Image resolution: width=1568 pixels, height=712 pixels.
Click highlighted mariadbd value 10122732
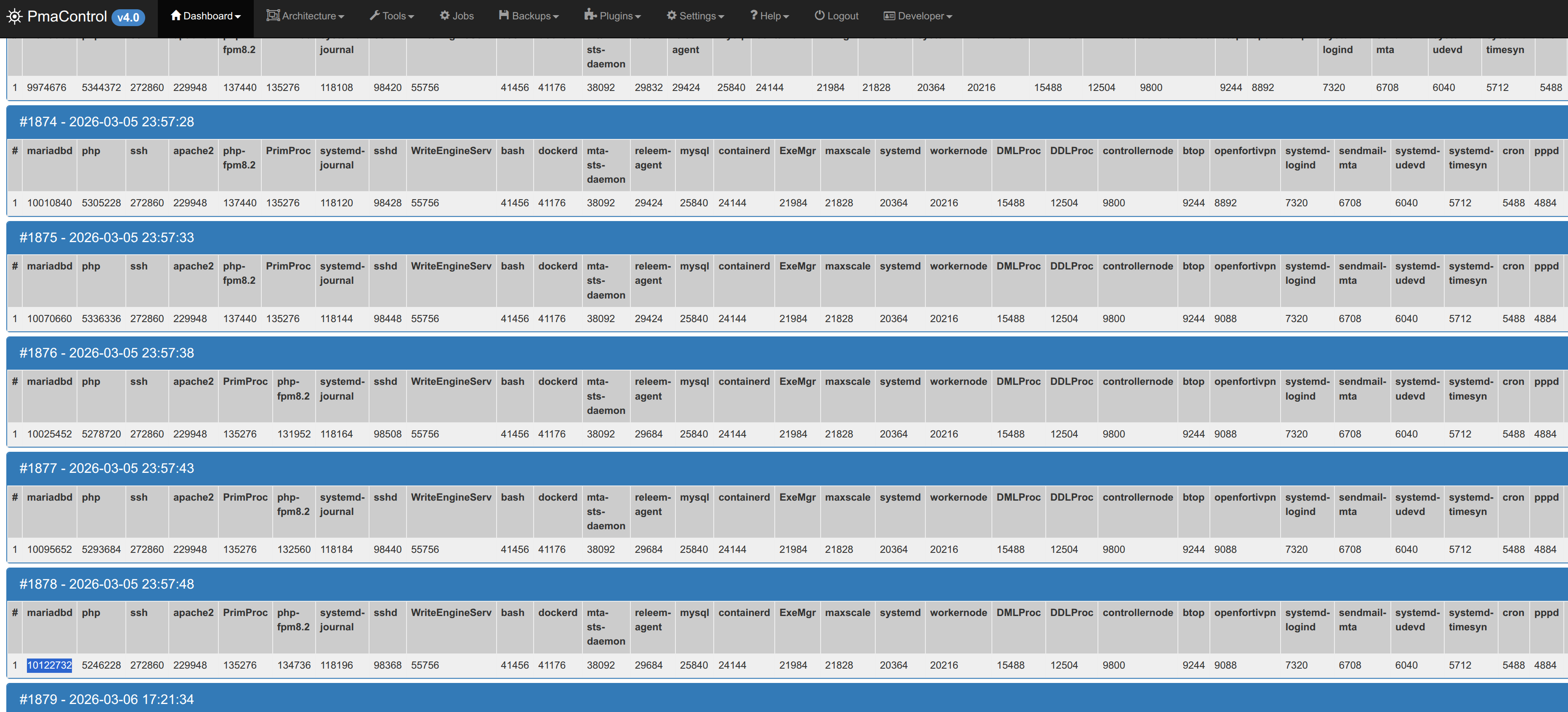(x=49, y=665)
